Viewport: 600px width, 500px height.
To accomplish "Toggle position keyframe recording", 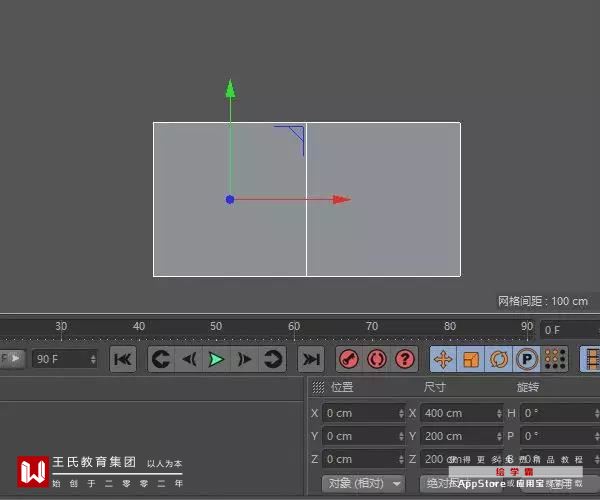I will pyautogui.click(x=443, y=359).
